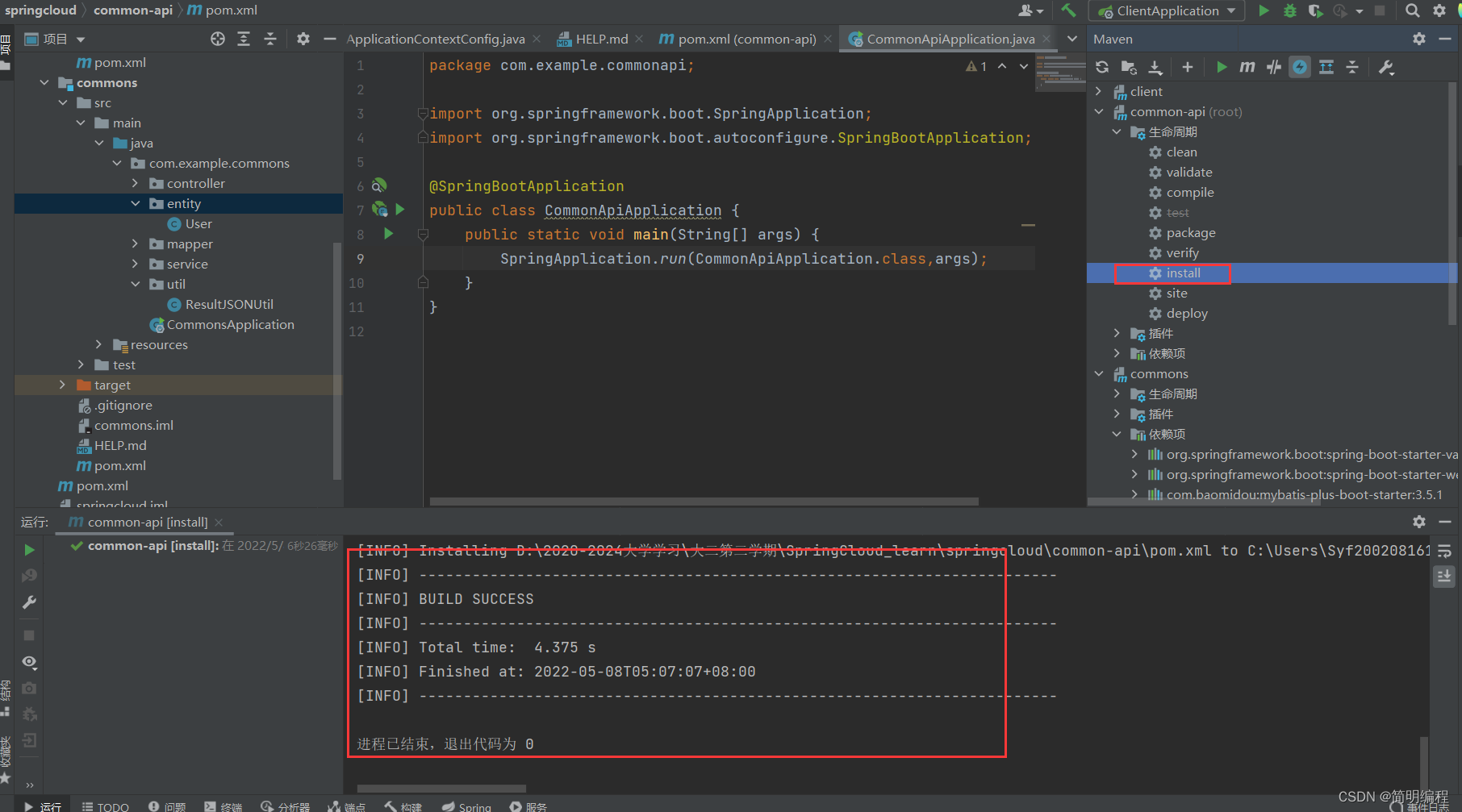This screenshot has width=1462, height=812.
Task: Expand the target folder
Action: pyautogui.click(x=62, y=385)
